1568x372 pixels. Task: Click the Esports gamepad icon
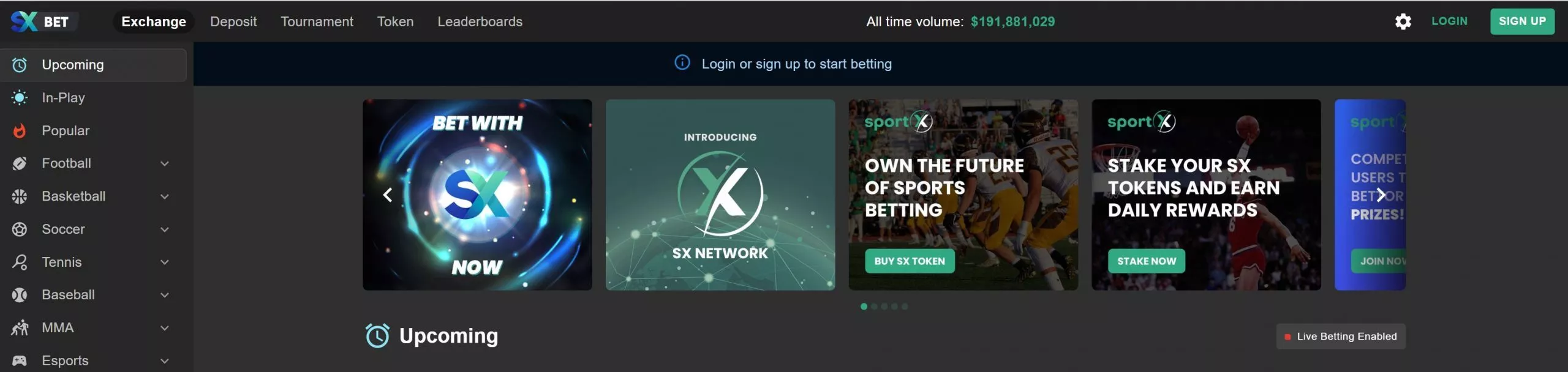click(x=20, y=361)
